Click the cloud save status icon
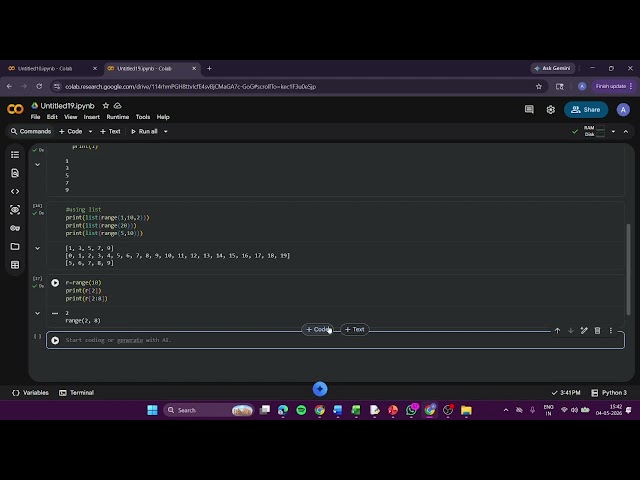Screen dimensions: 640x480 118,106
